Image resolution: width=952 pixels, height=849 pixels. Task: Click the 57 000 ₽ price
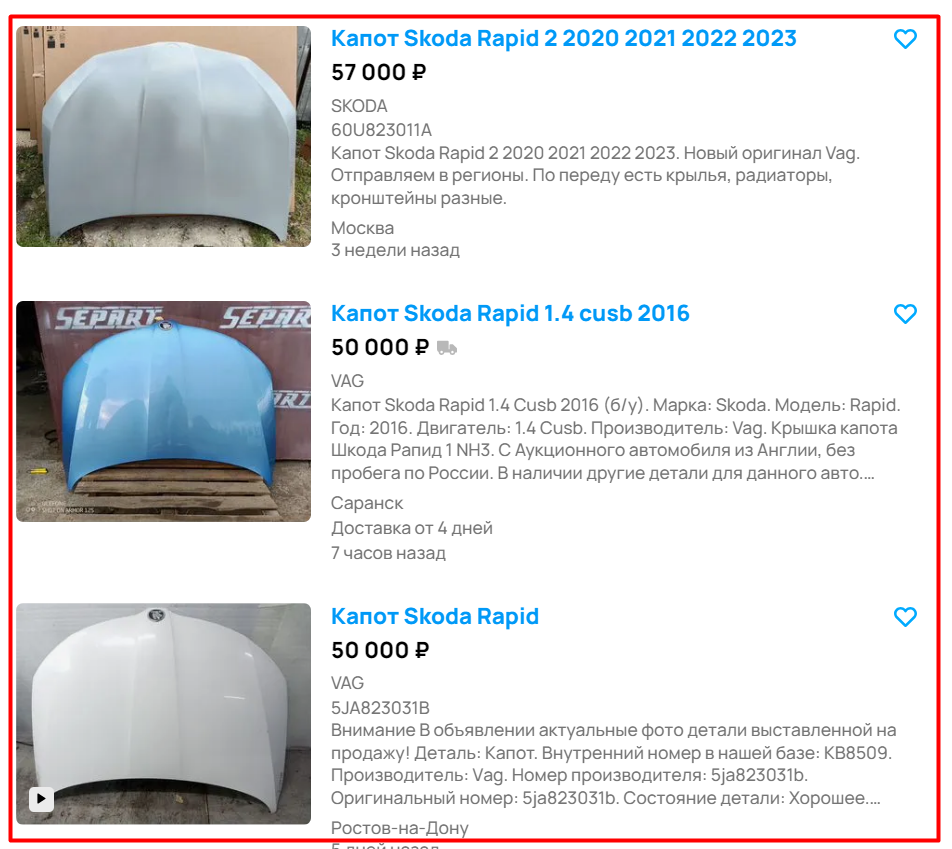(x=379, y=72)
